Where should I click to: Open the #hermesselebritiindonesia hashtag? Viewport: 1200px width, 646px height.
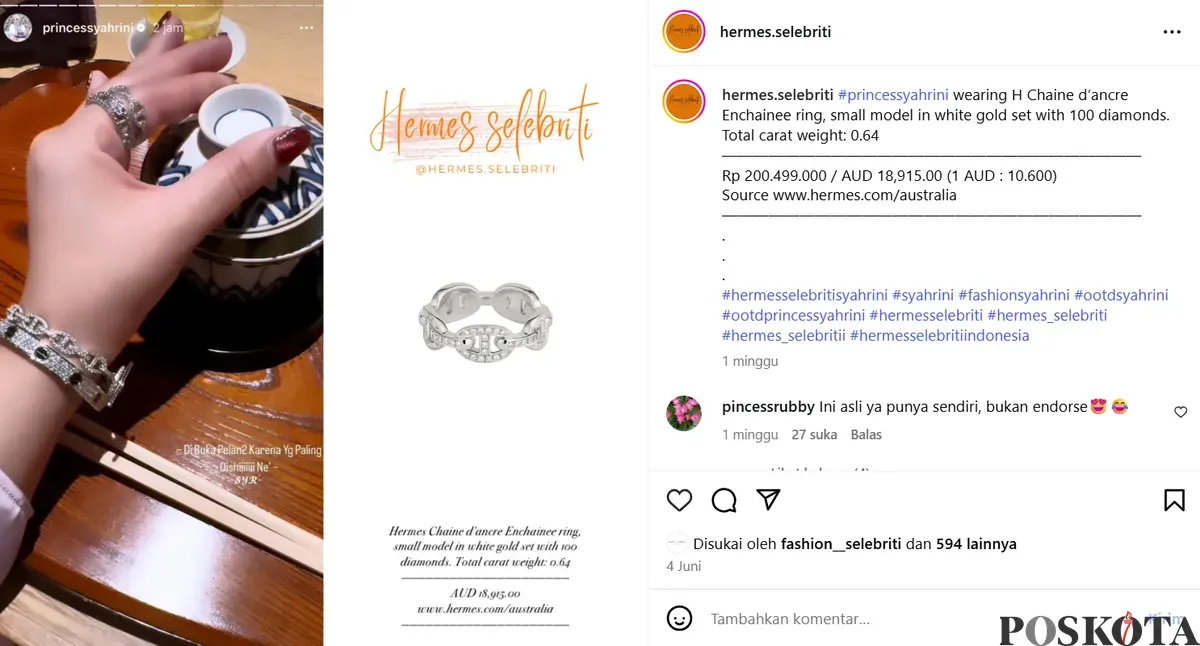[939, 335]
